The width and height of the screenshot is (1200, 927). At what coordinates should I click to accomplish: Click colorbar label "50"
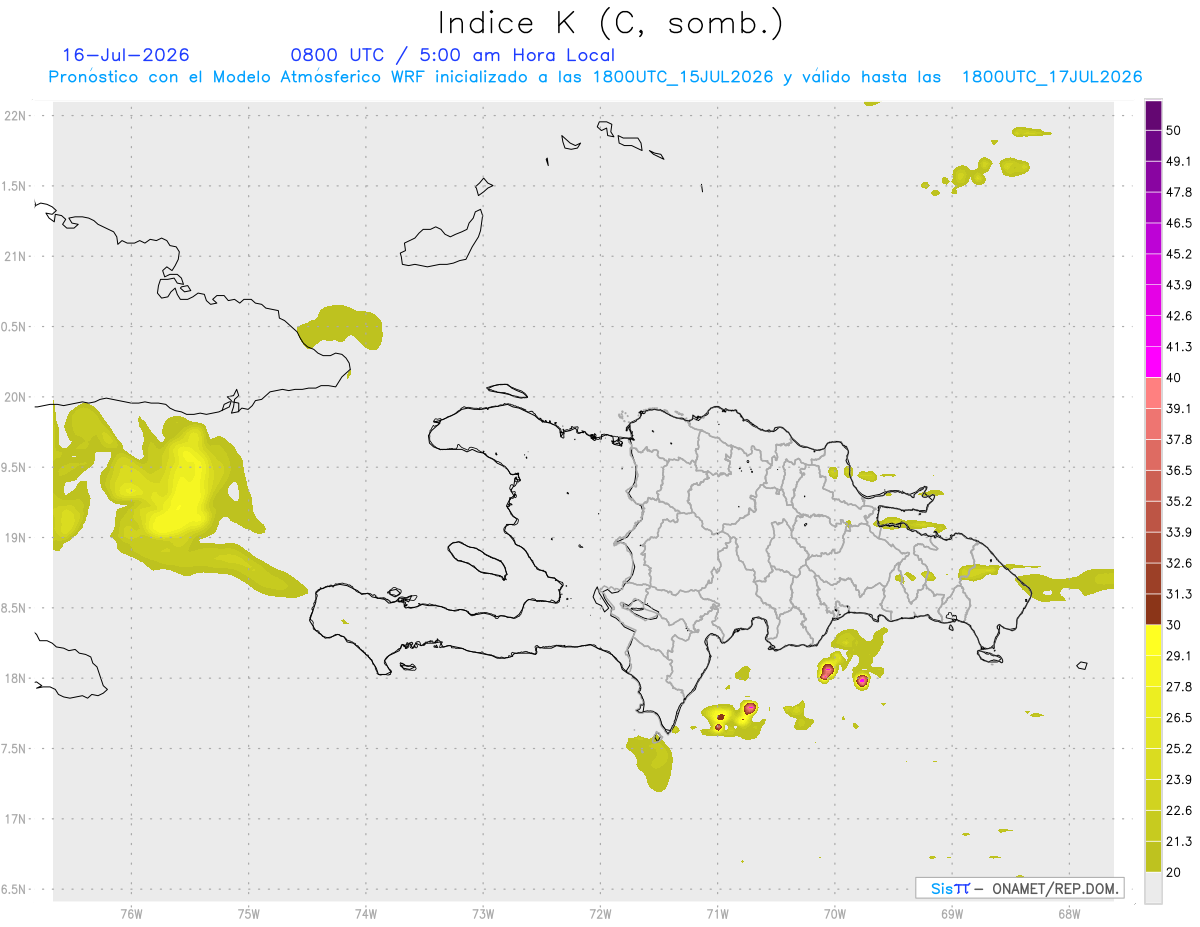click(x=1174, y=130)
